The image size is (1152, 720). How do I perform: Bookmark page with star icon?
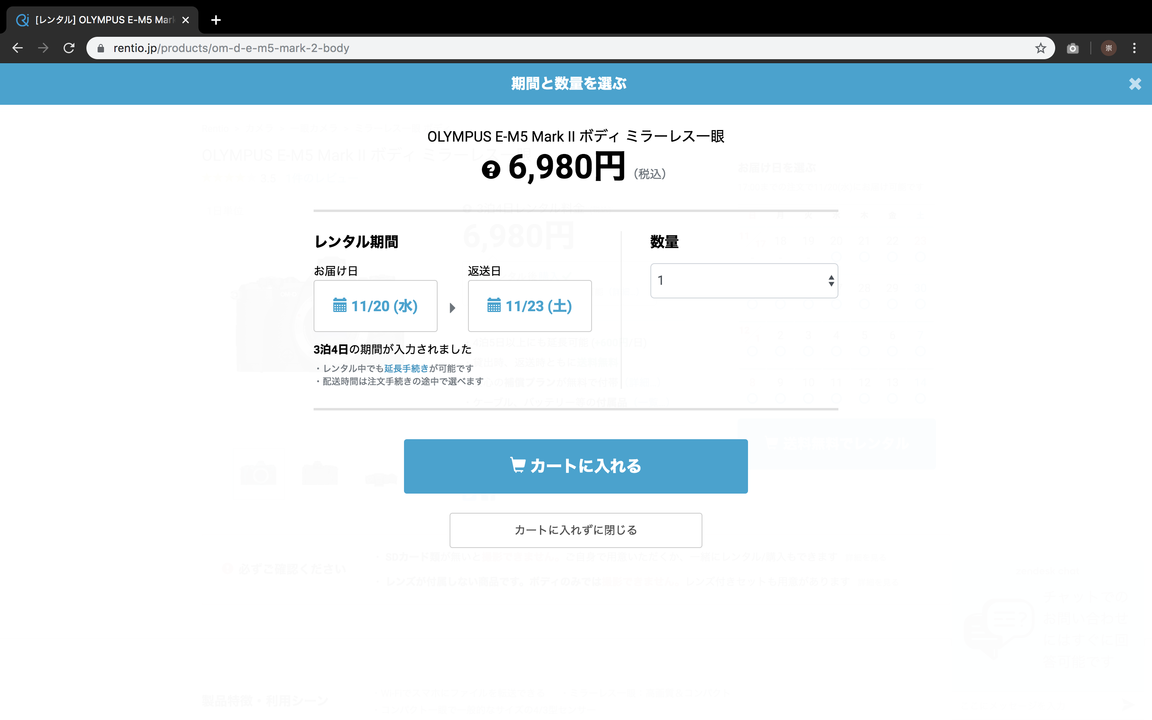click(x=1040, y=48)
